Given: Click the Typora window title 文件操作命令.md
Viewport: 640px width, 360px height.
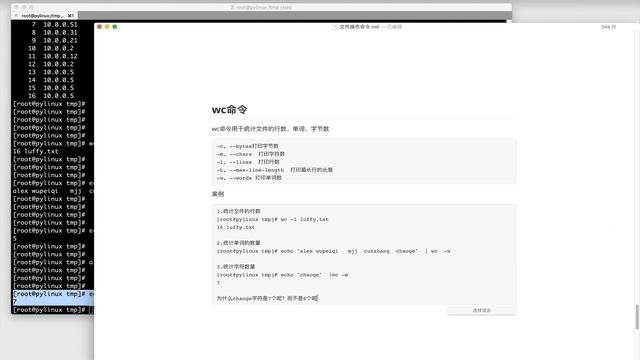Looking at the screenshot, I should tap(359, 27).
